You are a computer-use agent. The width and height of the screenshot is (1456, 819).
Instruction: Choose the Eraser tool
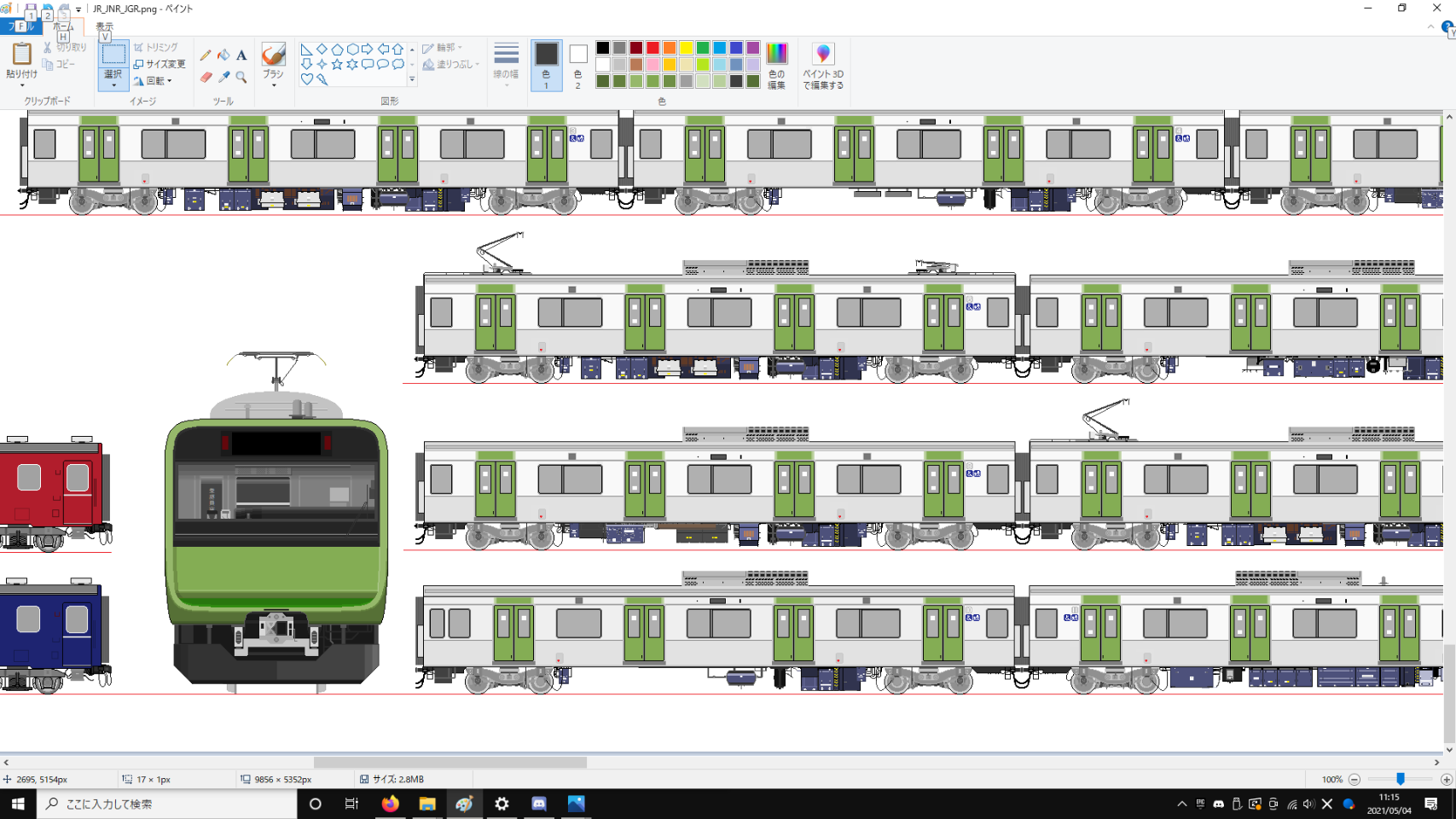206,78
